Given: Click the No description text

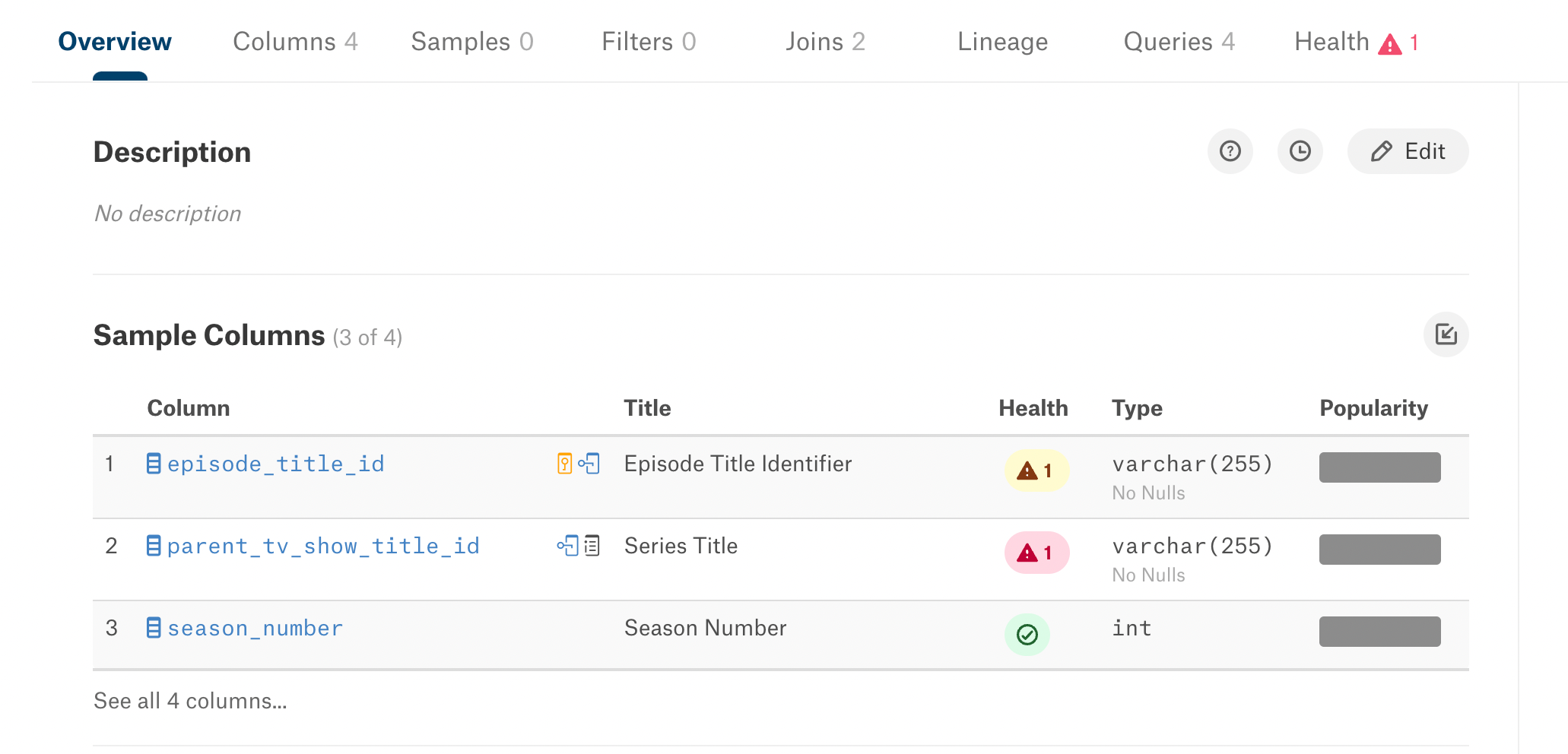Looking at the screenshot, I should (x=167, y=214).
